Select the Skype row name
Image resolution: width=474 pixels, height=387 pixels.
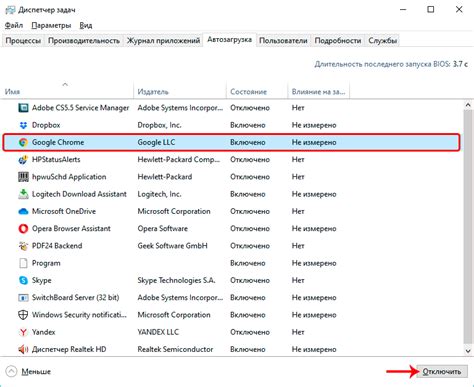pyautogui.click(x=42, y=280)
